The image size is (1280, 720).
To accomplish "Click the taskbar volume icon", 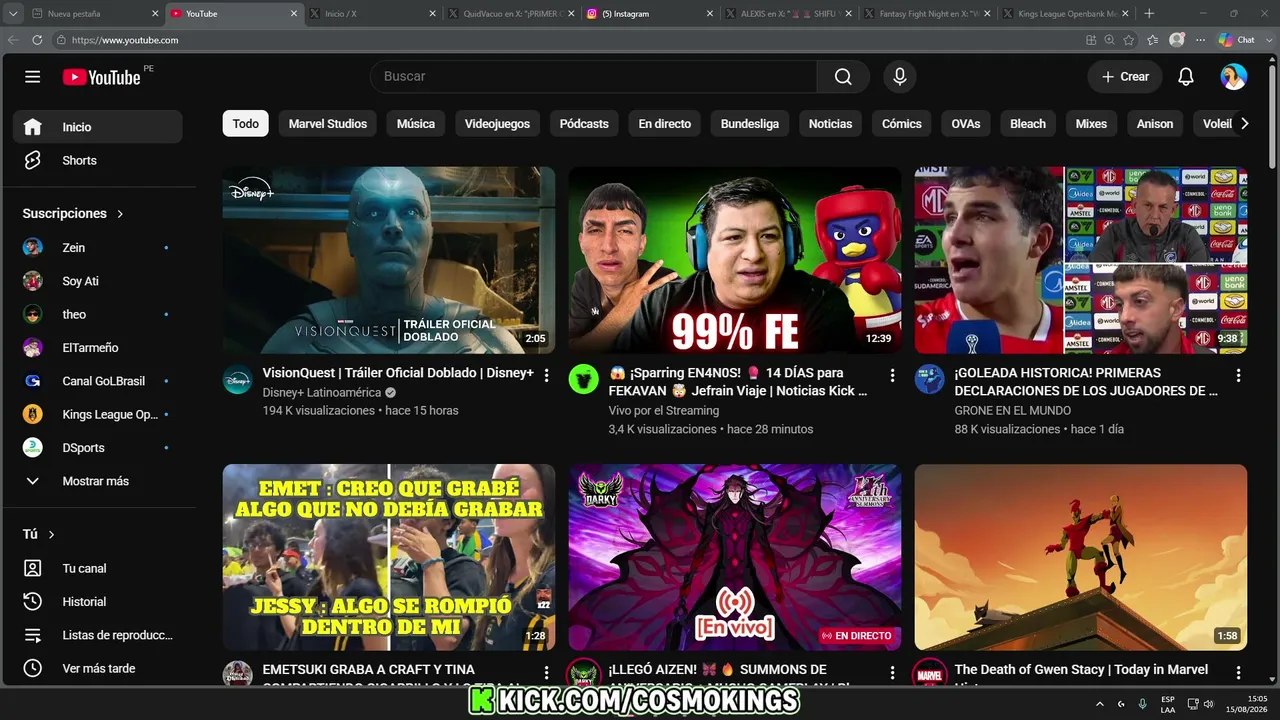I will pos(1209,704).
